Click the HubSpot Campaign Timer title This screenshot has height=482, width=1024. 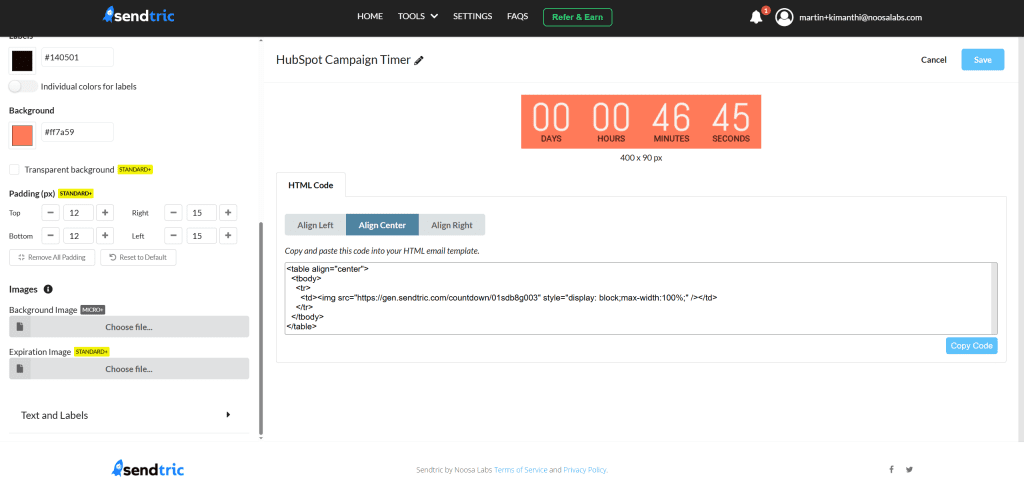343,60
